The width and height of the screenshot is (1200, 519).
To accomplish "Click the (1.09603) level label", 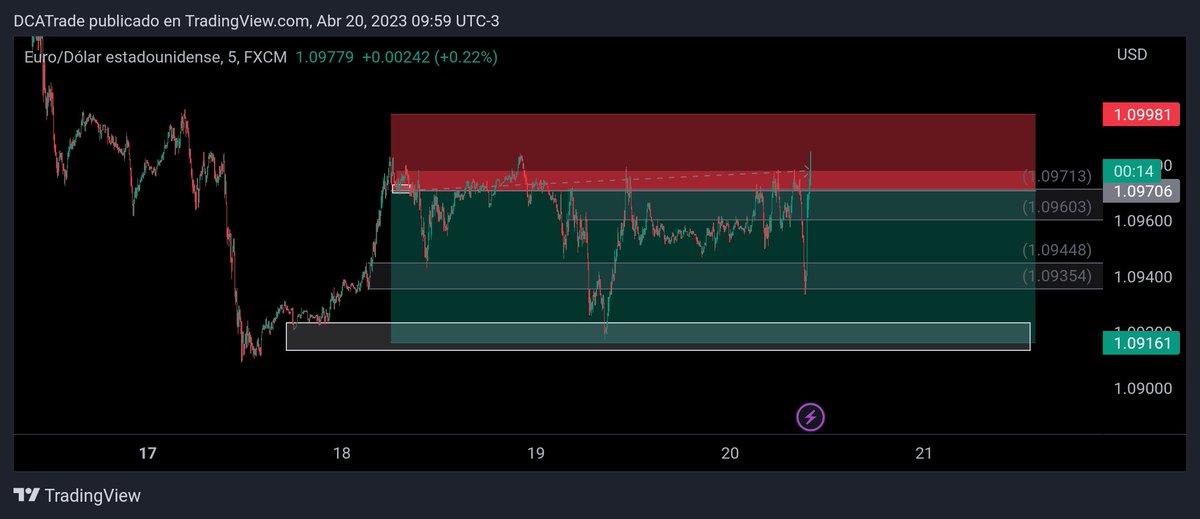I will pos(1057,208).
